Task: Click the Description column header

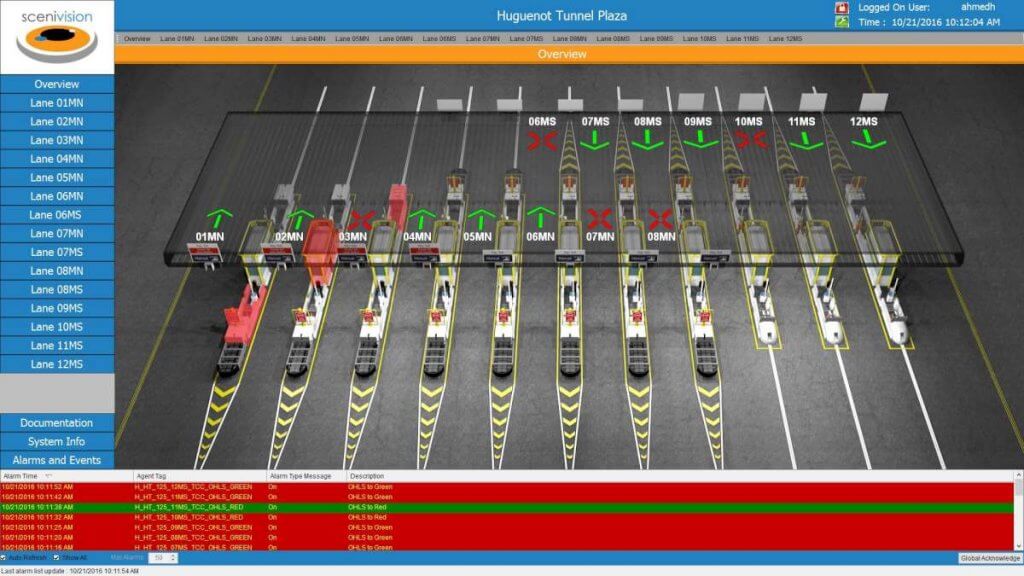Action: pyautogui.click(x=679, y=476)
